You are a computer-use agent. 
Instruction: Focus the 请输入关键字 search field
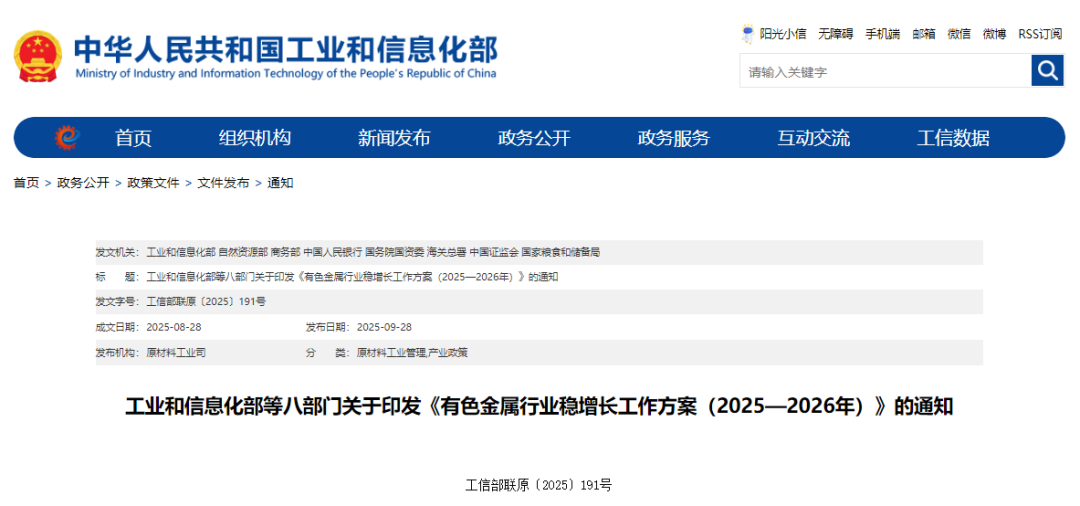[x=885, y=71]
